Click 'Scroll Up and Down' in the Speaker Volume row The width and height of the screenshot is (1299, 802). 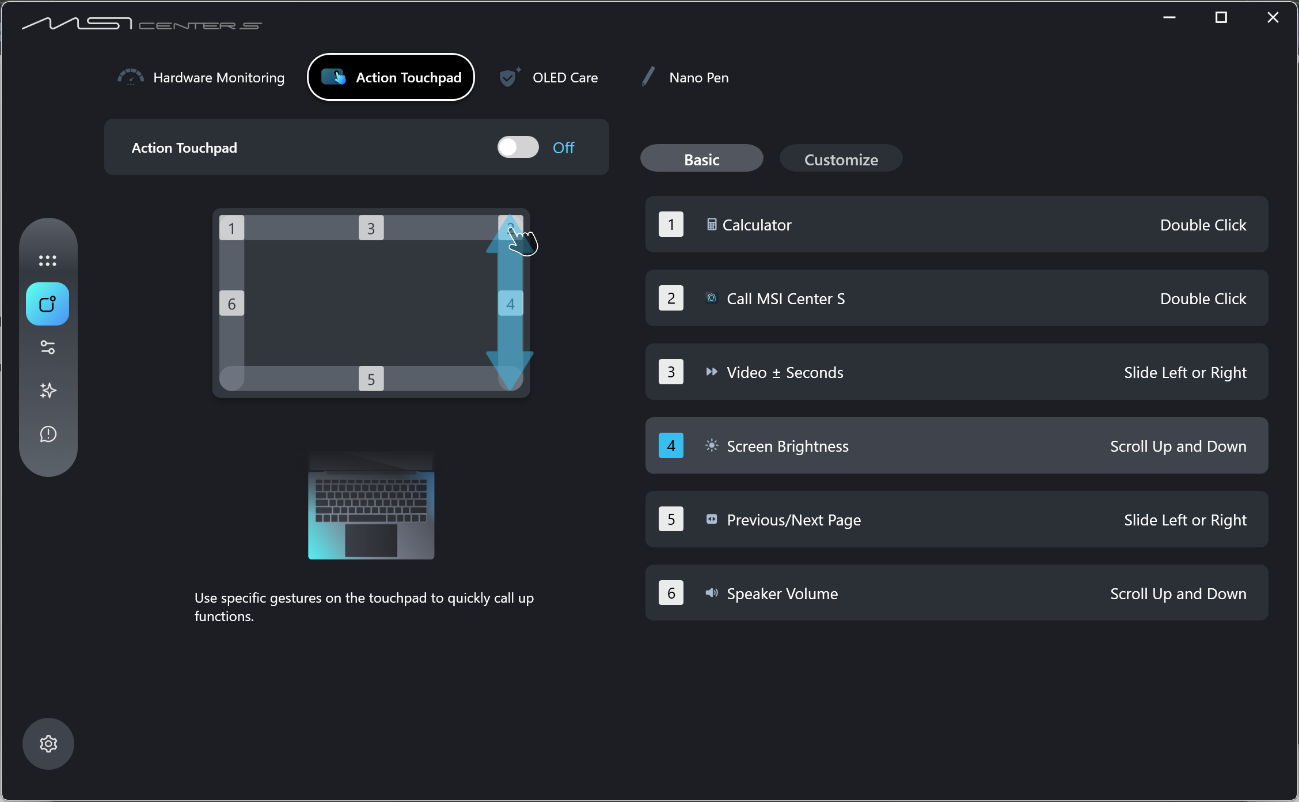pos(1178,594)
